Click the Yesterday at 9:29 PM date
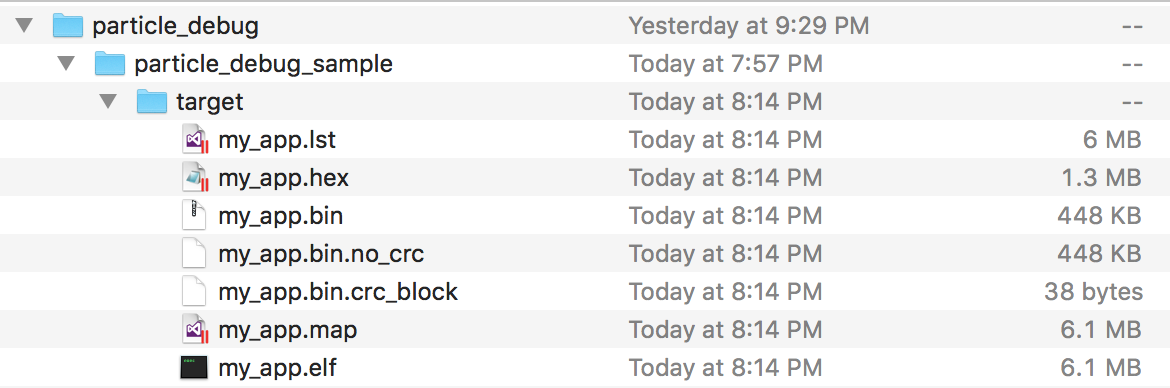The width and height of the screenshot is (1170, 388). point(748,26)
